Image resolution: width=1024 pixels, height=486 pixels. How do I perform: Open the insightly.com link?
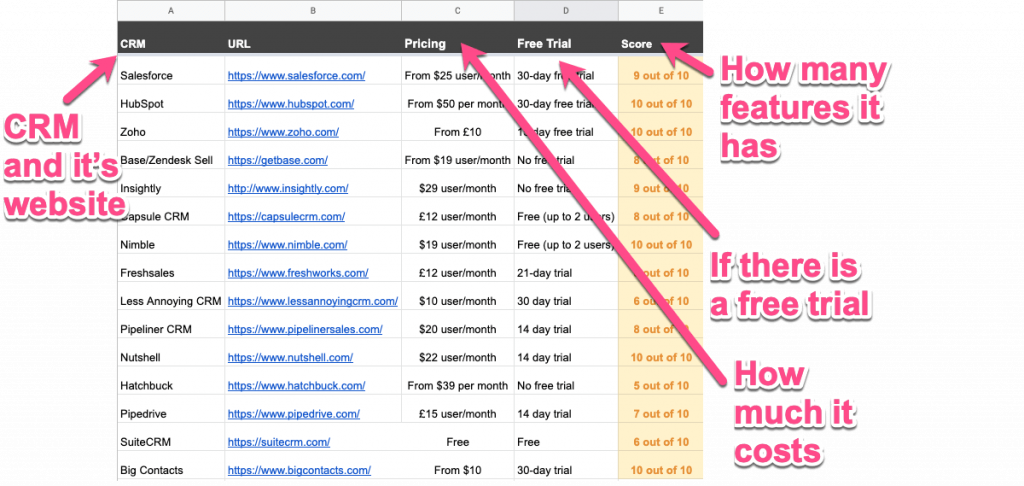pos(288,188)
